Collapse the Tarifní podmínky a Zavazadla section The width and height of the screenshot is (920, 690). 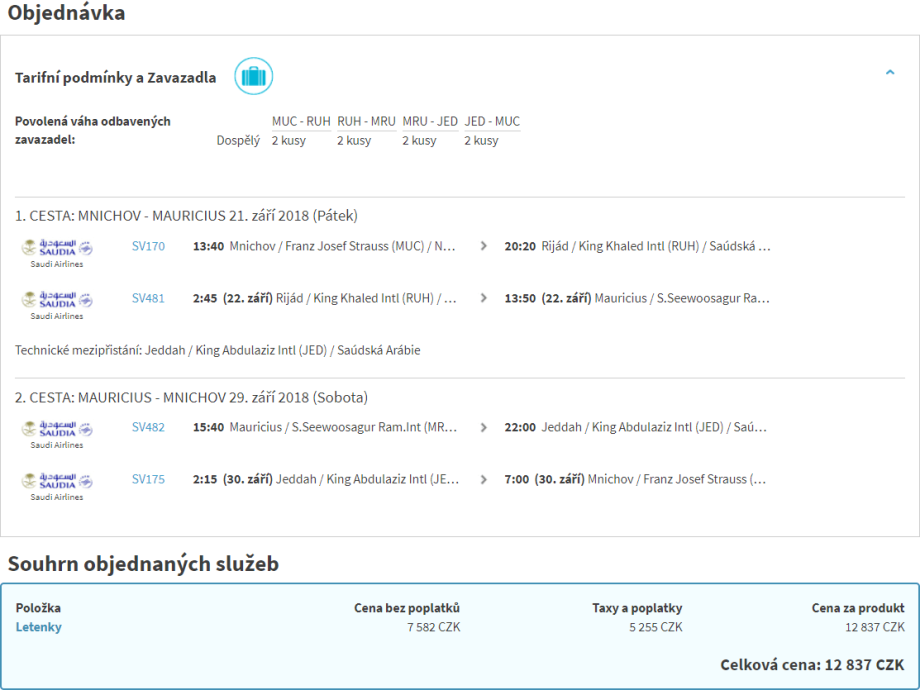click(x=890, y=73)
